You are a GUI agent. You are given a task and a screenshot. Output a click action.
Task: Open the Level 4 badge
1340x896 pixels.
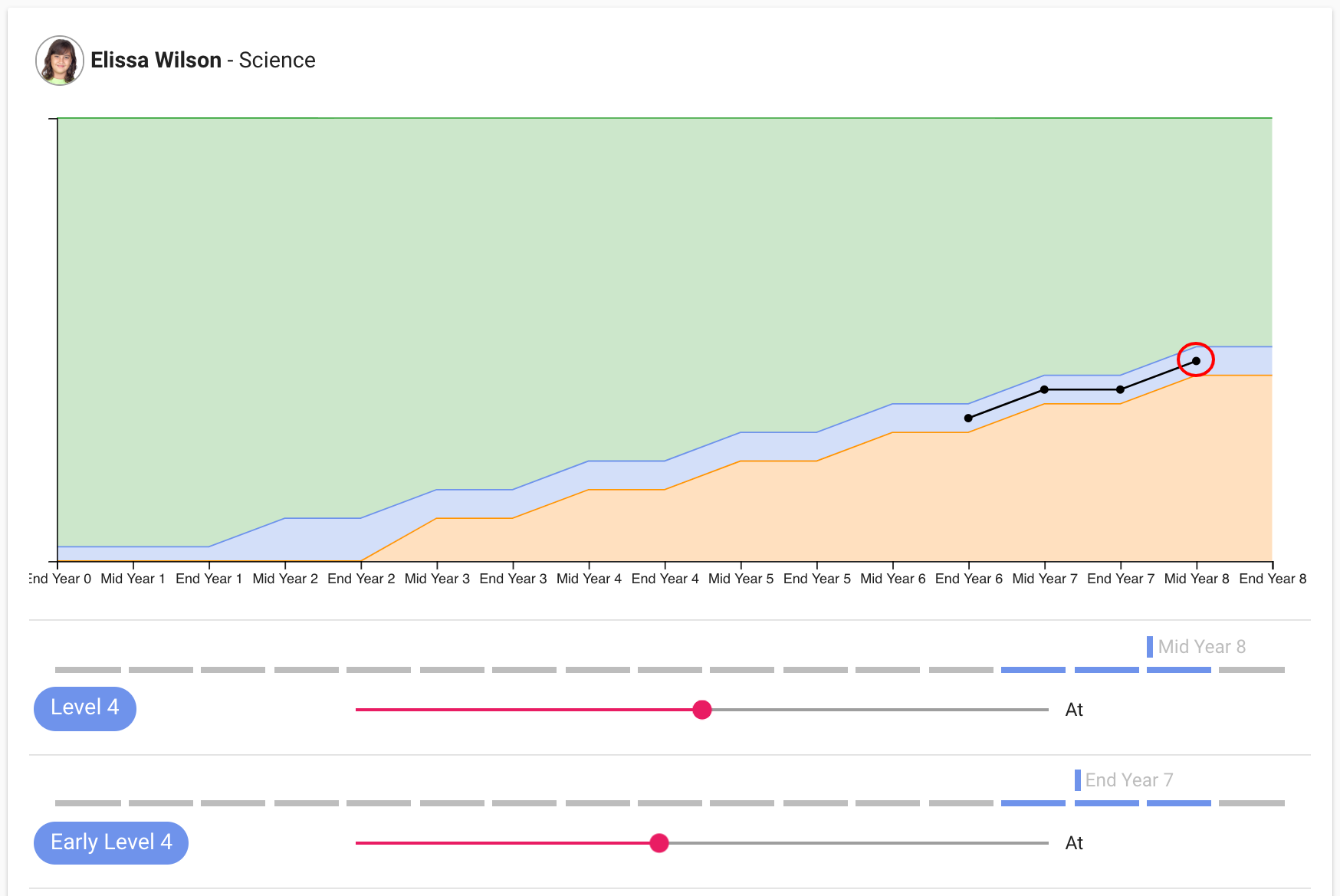click(84, 708)
